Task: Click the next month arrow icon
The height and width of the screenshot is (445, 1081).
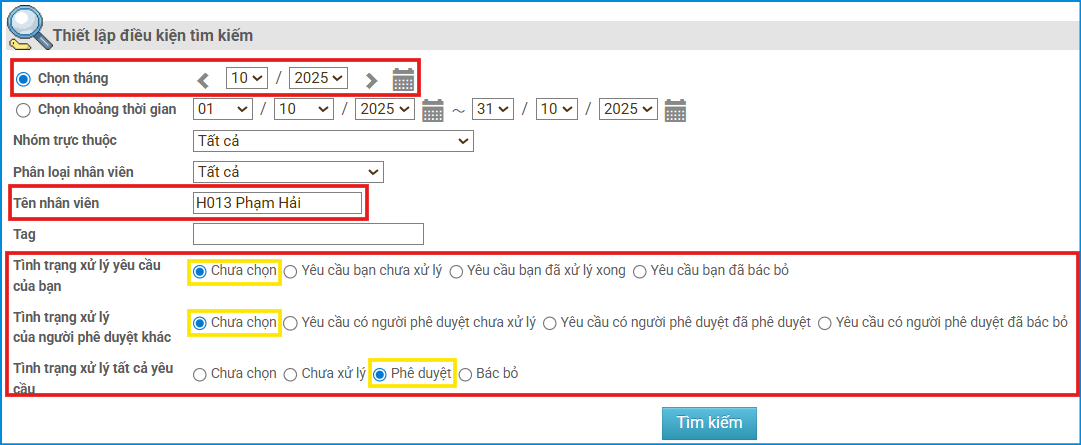Action: (x=371, y=80)
